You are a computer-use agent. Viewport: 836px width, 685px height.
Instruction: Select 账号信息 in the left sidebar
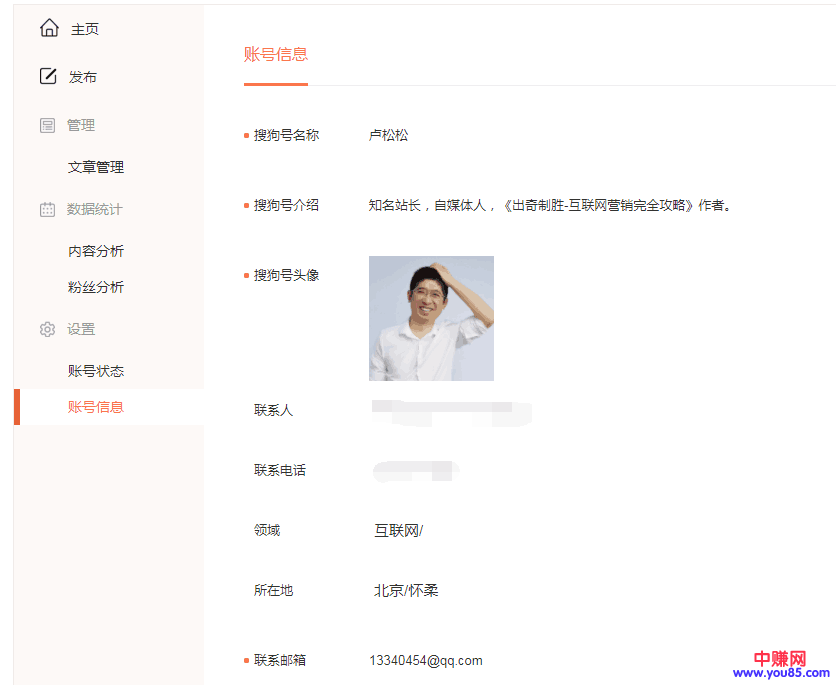(96, 407)
